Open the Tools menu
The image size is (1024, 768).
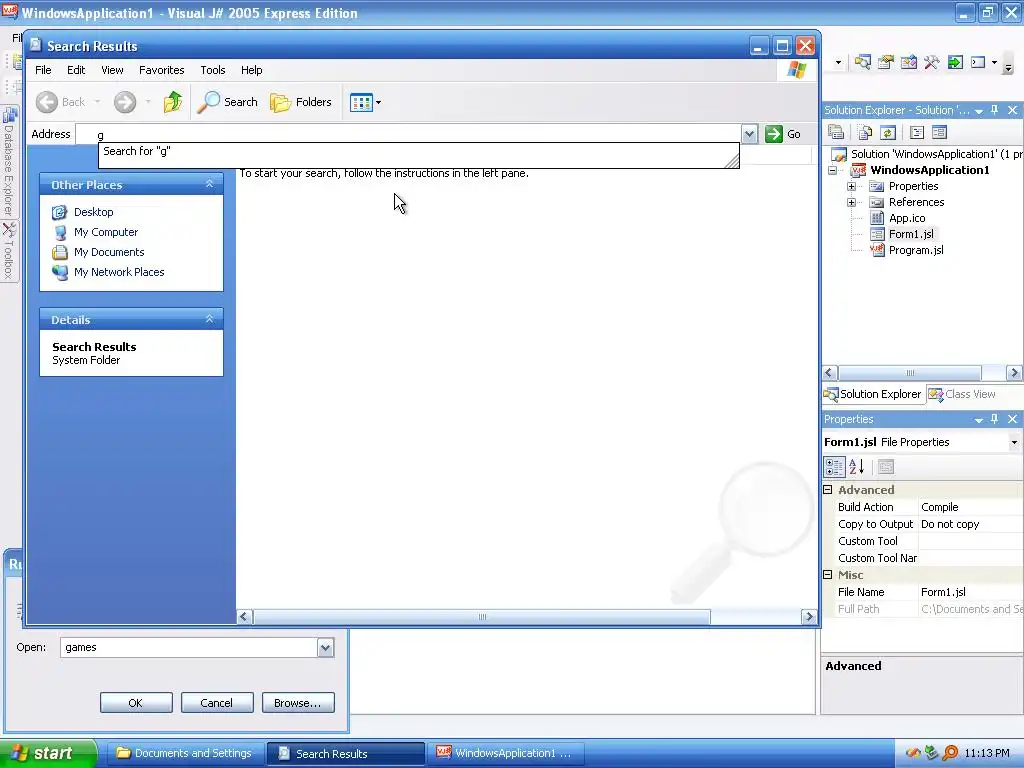pyautogui.click(x=212, y=70)
